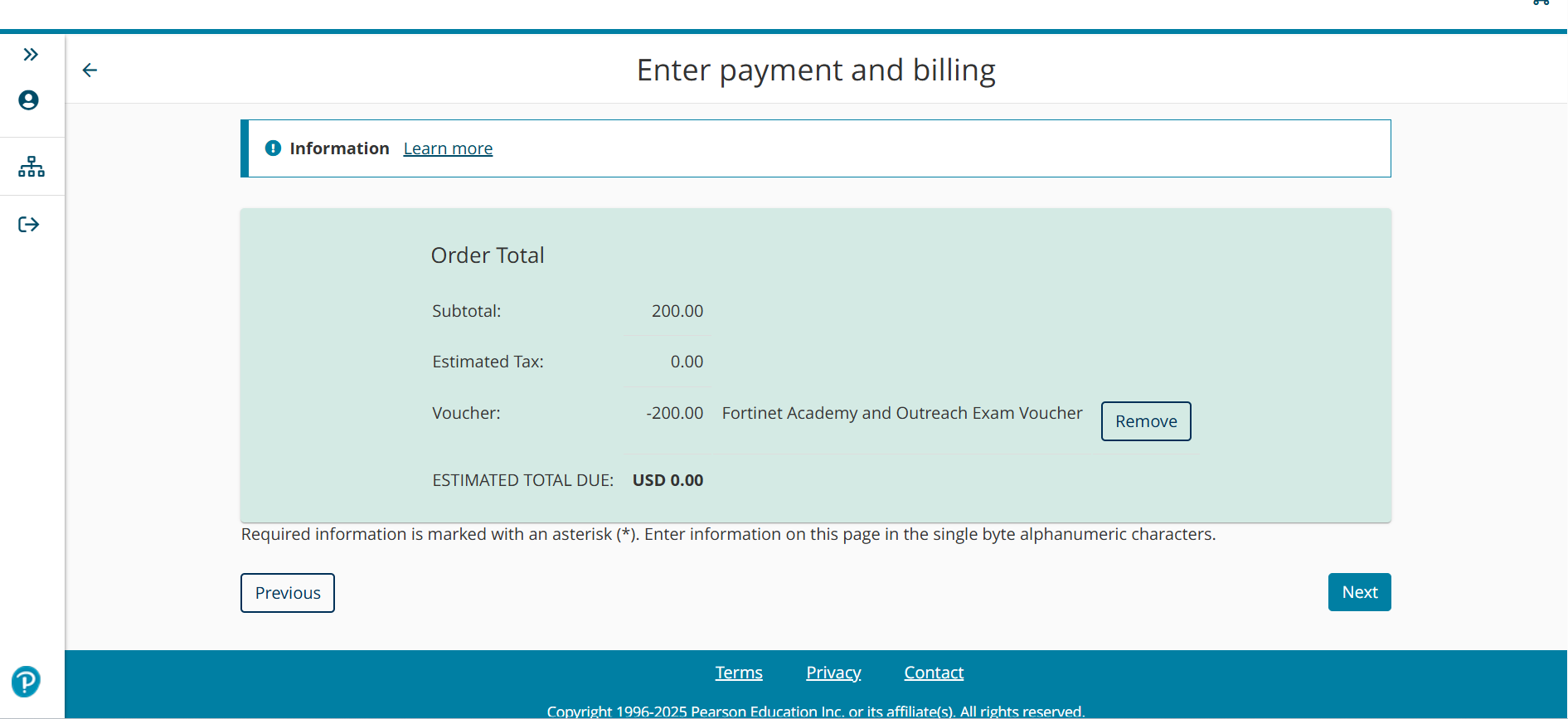The image size is (1568, 719).
Task: Click the 200.00 subtotal value
Action: pyautogui.click(x=677, y=311)
